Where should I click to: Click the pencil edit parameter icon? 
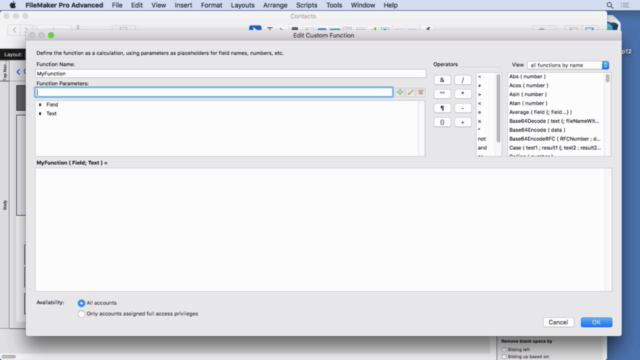410,92
